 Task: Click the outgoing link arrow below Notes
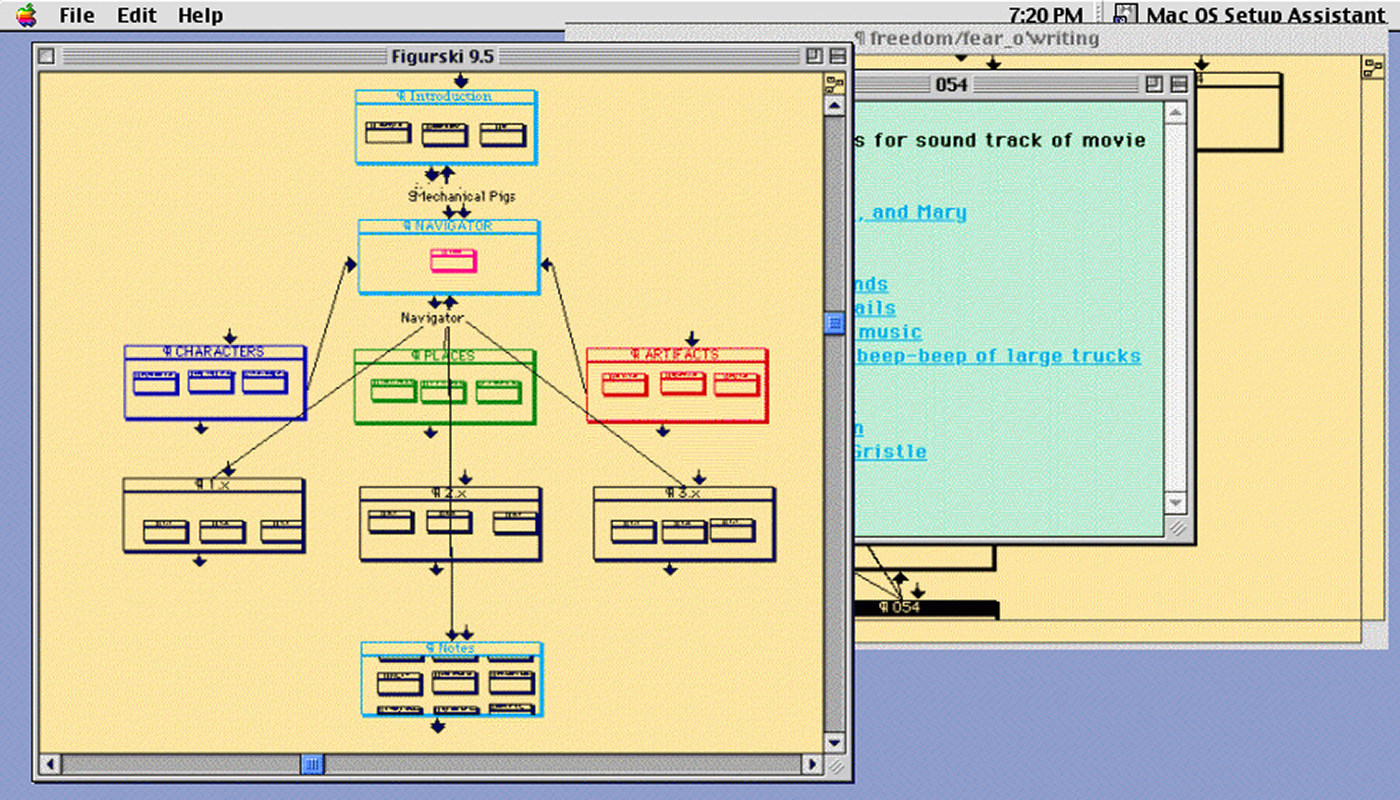(x=437, y=726)
